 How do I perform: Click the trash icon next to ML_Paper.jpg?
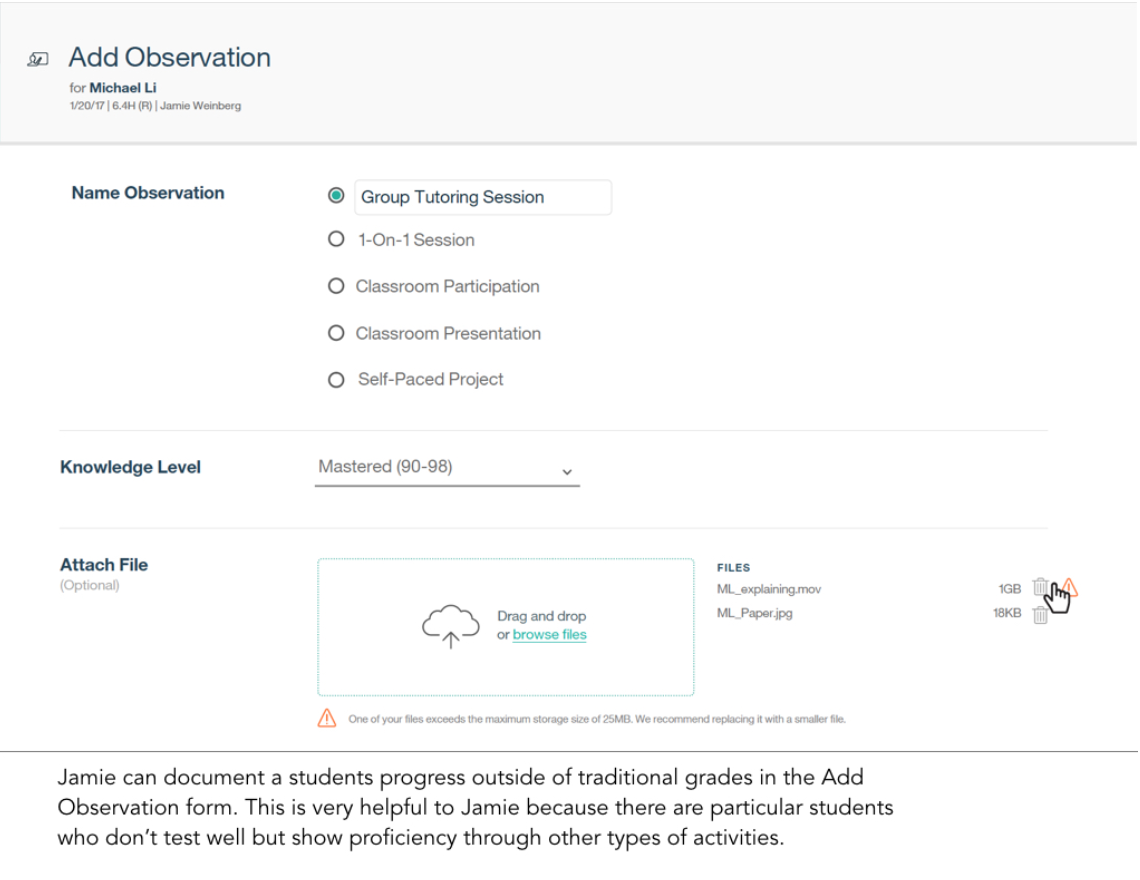pyautogui.click(x=1040, y=615)
